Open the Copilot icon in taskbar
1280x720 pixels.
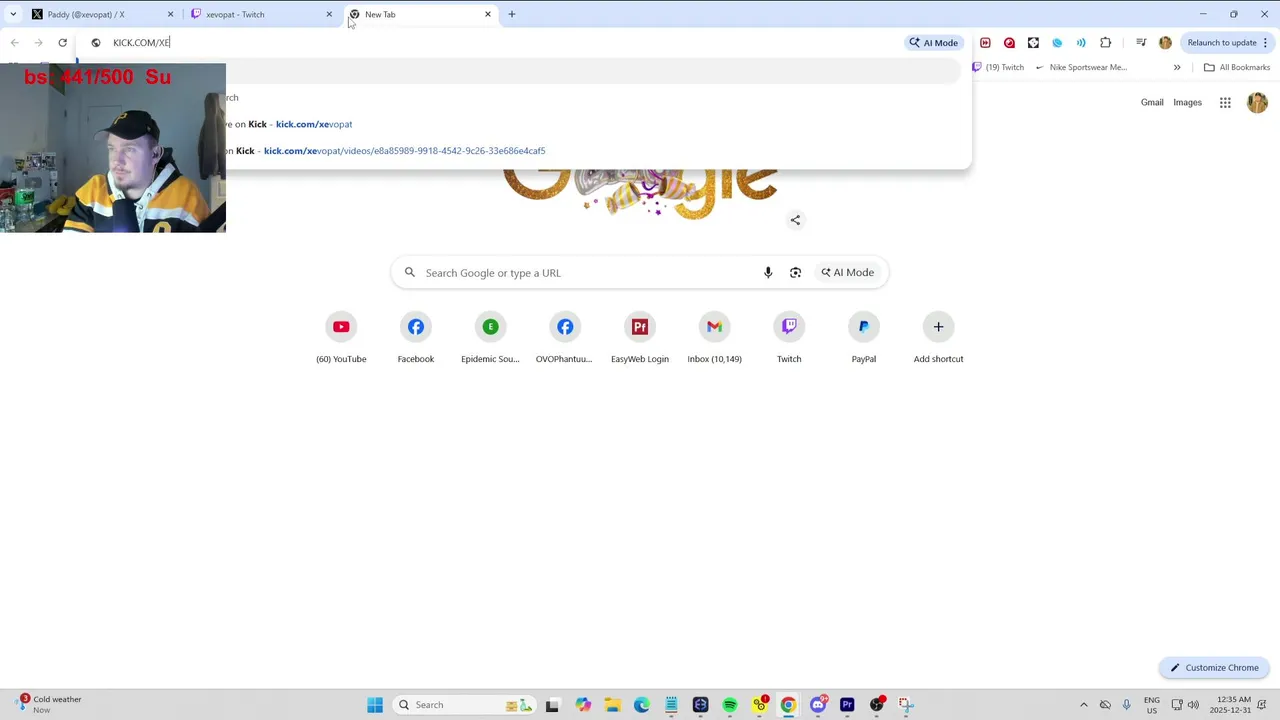pos(583,705)
